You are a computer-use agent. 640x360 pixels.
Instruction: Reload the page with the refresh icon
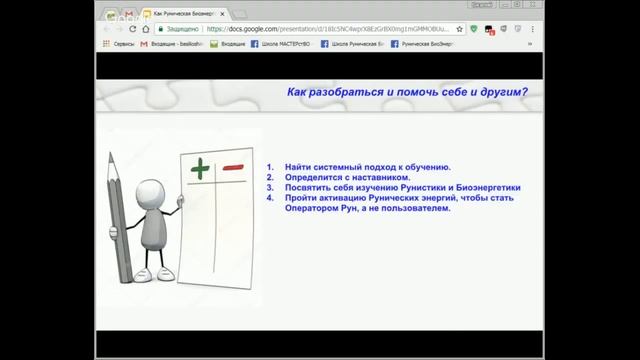click(x=132, y=29)
